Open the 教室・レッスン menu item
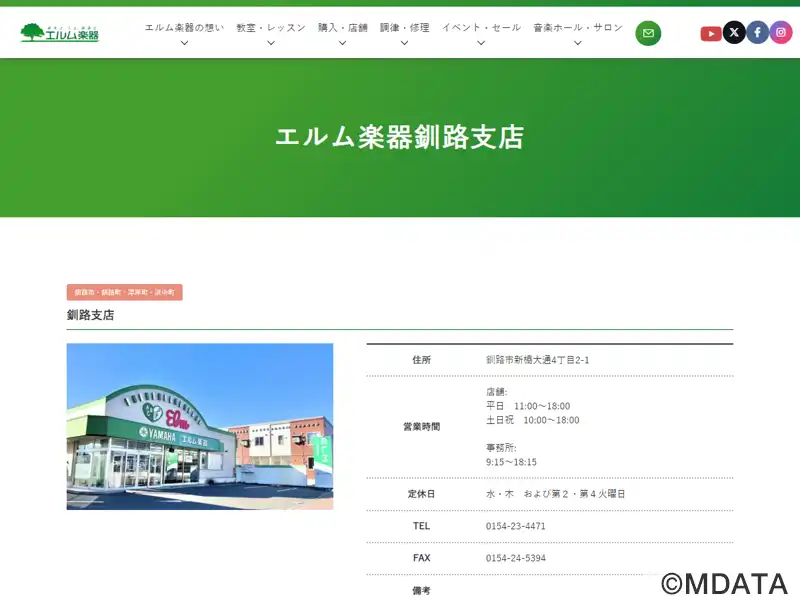800x600 pixels. pyautogui.click(x=271, y=28)
